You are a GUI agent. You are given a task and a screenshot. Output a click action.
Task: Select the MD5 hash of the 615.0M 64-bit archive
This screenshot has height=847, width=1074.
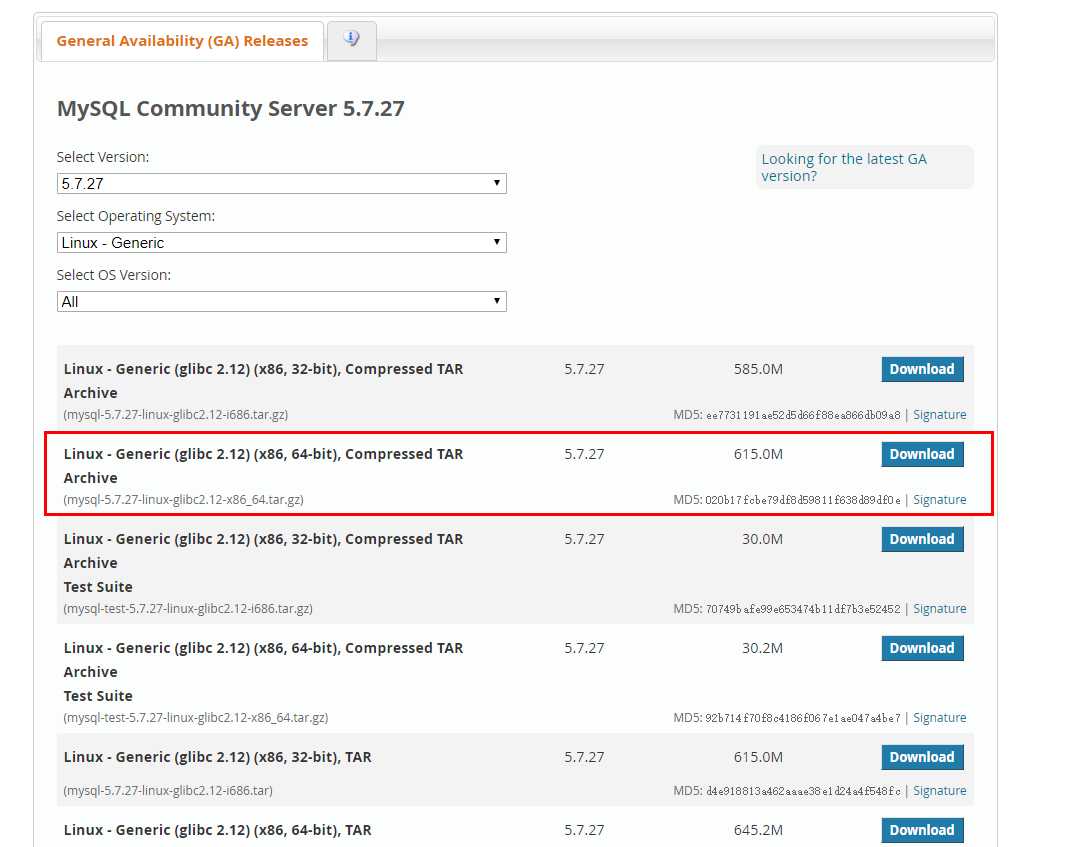click(803, 500)
